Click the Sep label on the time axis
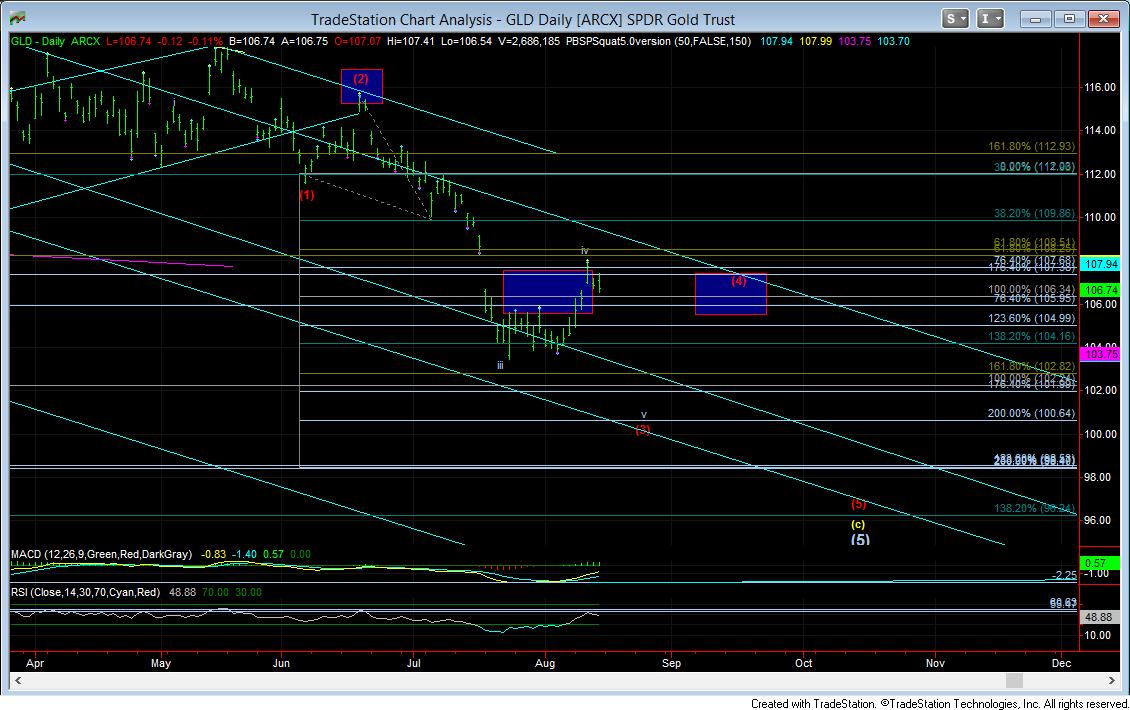The width and height of the screenshot is (1130, 710). point(672,663)
